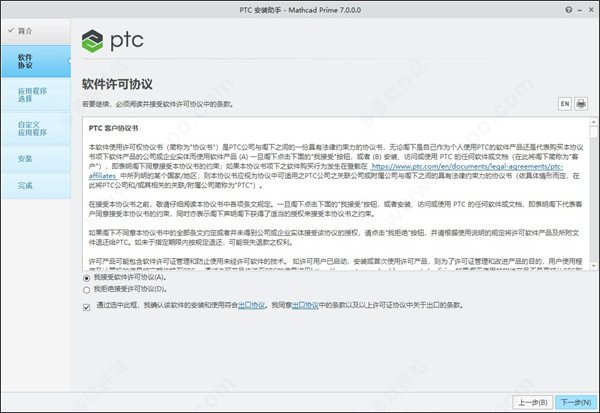Open the second 出口协议 link
Screen dimensions: 600x413
(305, 305)
